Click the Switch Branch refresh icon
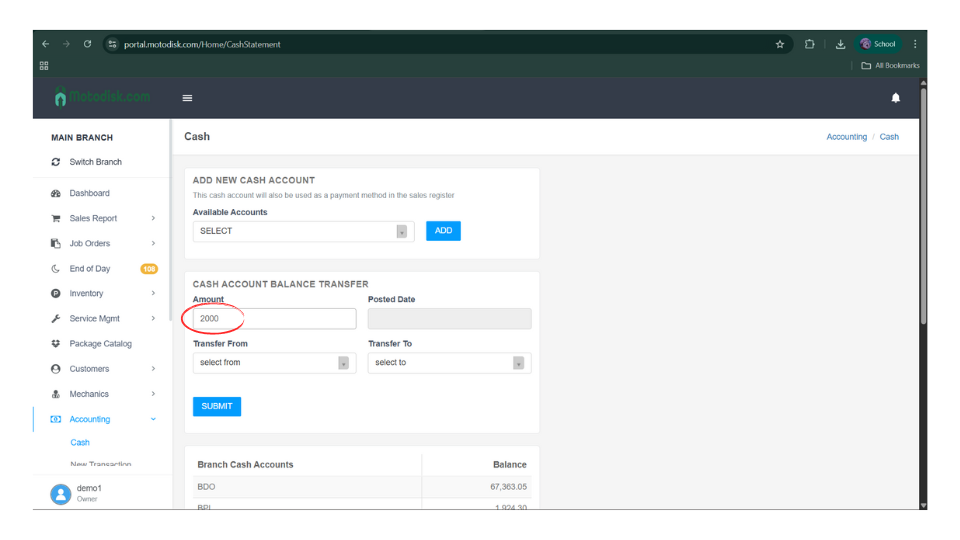The height and width of the screenshot is (540, 960). [x=56, y=162]
